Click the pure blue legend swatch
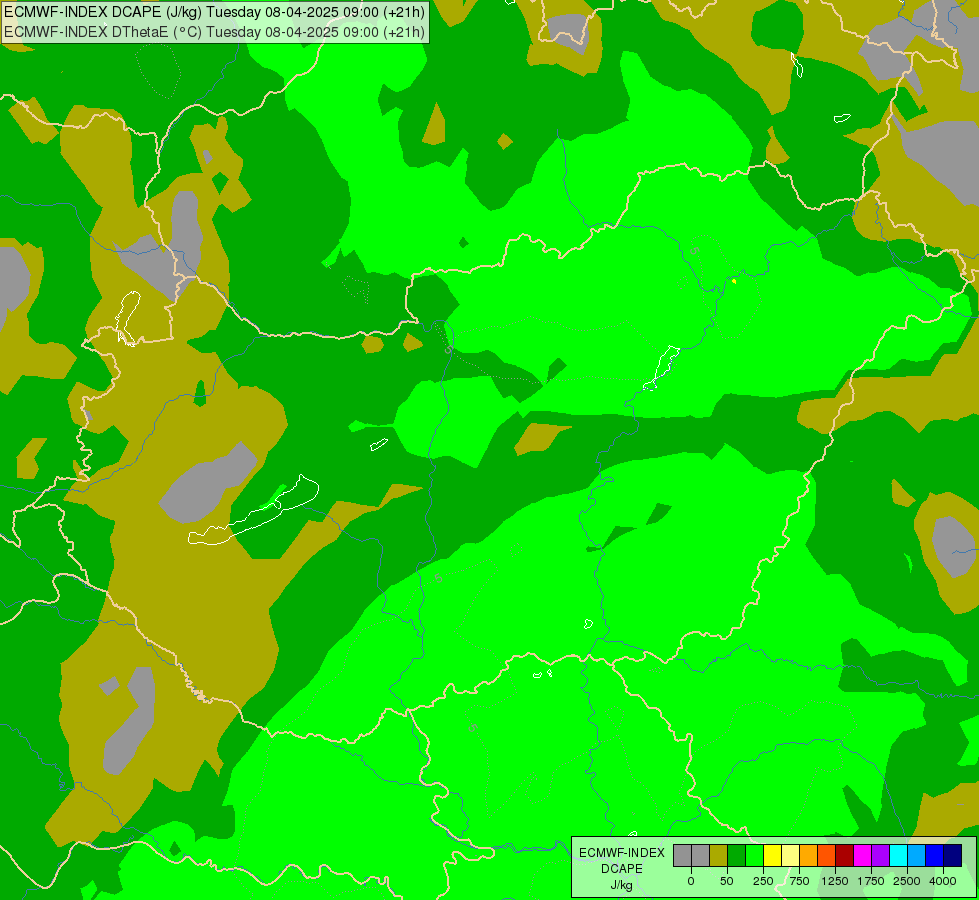979x900 pixels. (x=935, y=855)
